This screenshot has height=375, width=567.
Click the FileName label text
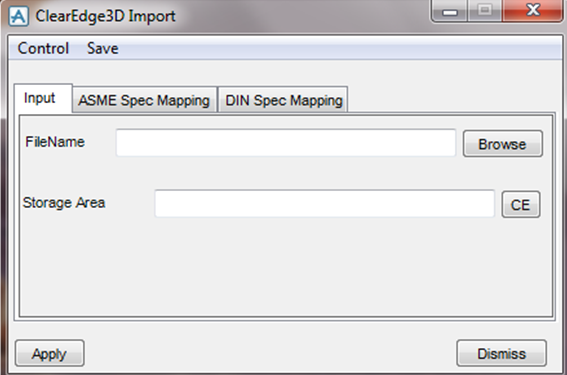point(55,142)
